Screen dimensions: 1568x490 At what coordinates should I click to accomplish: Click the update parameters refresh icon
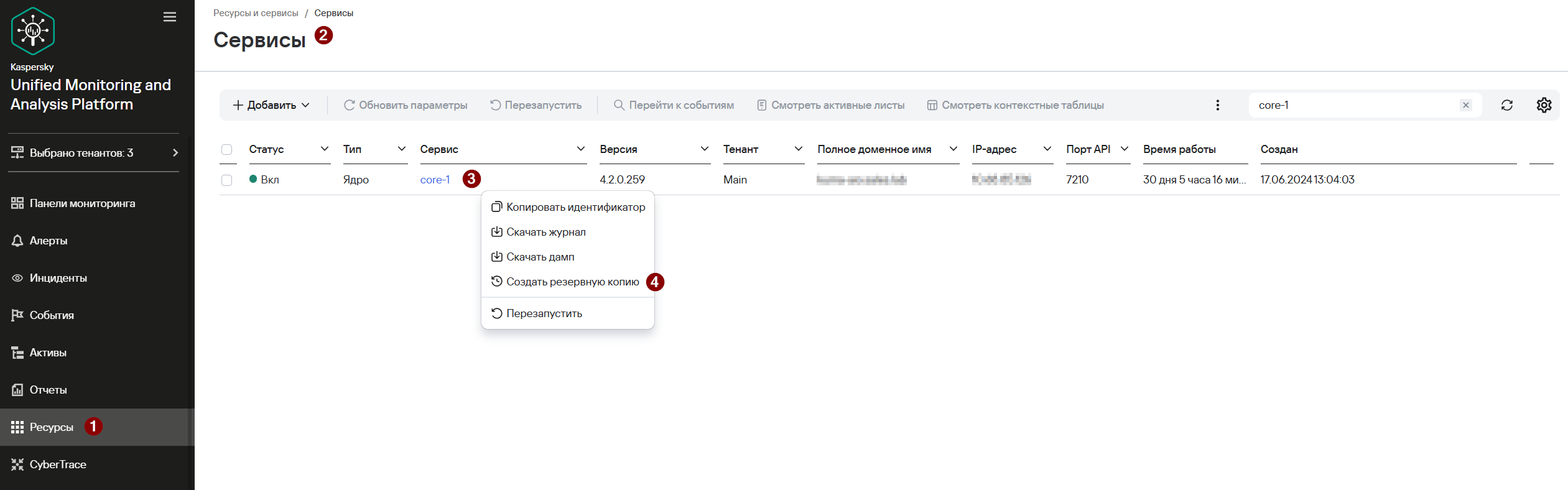[350, 105]
